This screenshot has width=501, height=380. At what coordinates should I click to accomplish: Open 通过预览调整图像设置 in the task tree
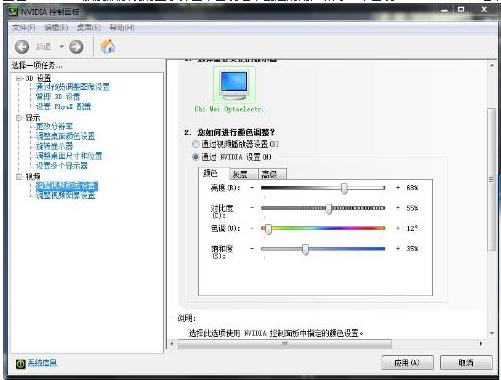73,87
